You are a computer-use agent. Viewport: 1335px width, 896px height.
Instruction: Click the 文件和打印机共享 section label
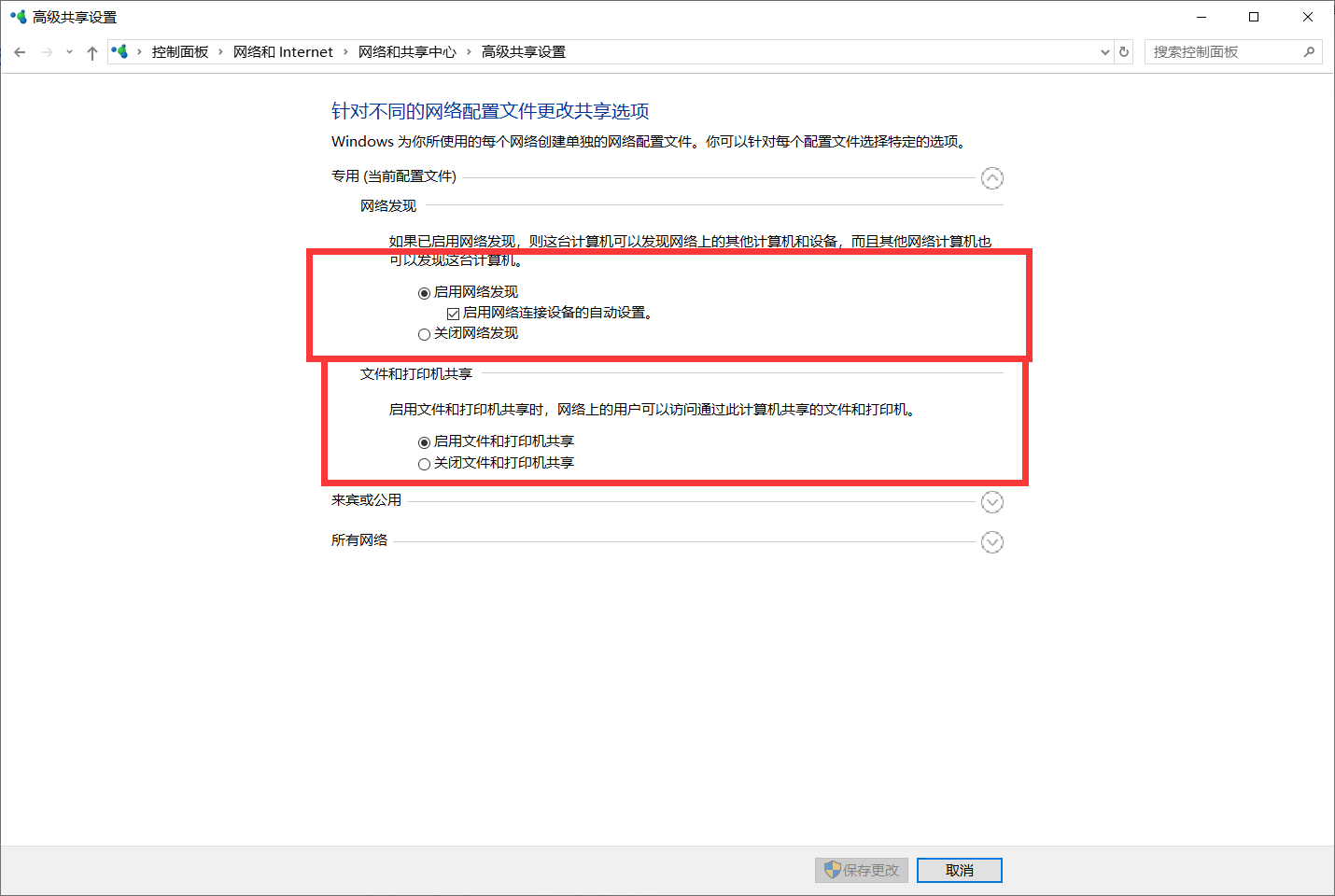tap(416, 373)
